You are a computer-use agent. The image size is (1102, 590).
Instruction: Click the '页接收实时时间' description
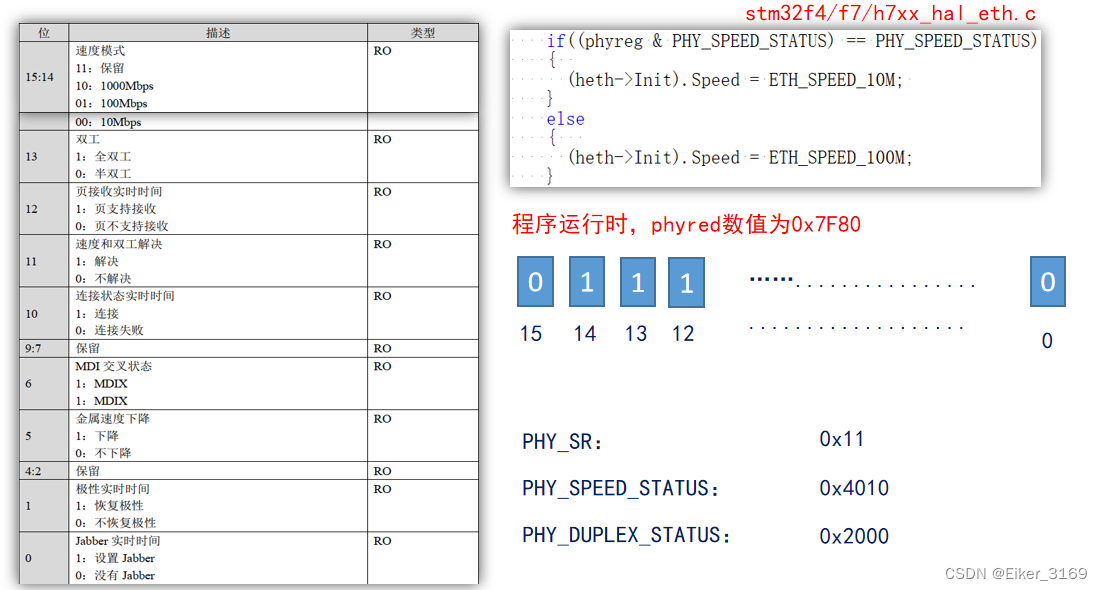(119, 191)
